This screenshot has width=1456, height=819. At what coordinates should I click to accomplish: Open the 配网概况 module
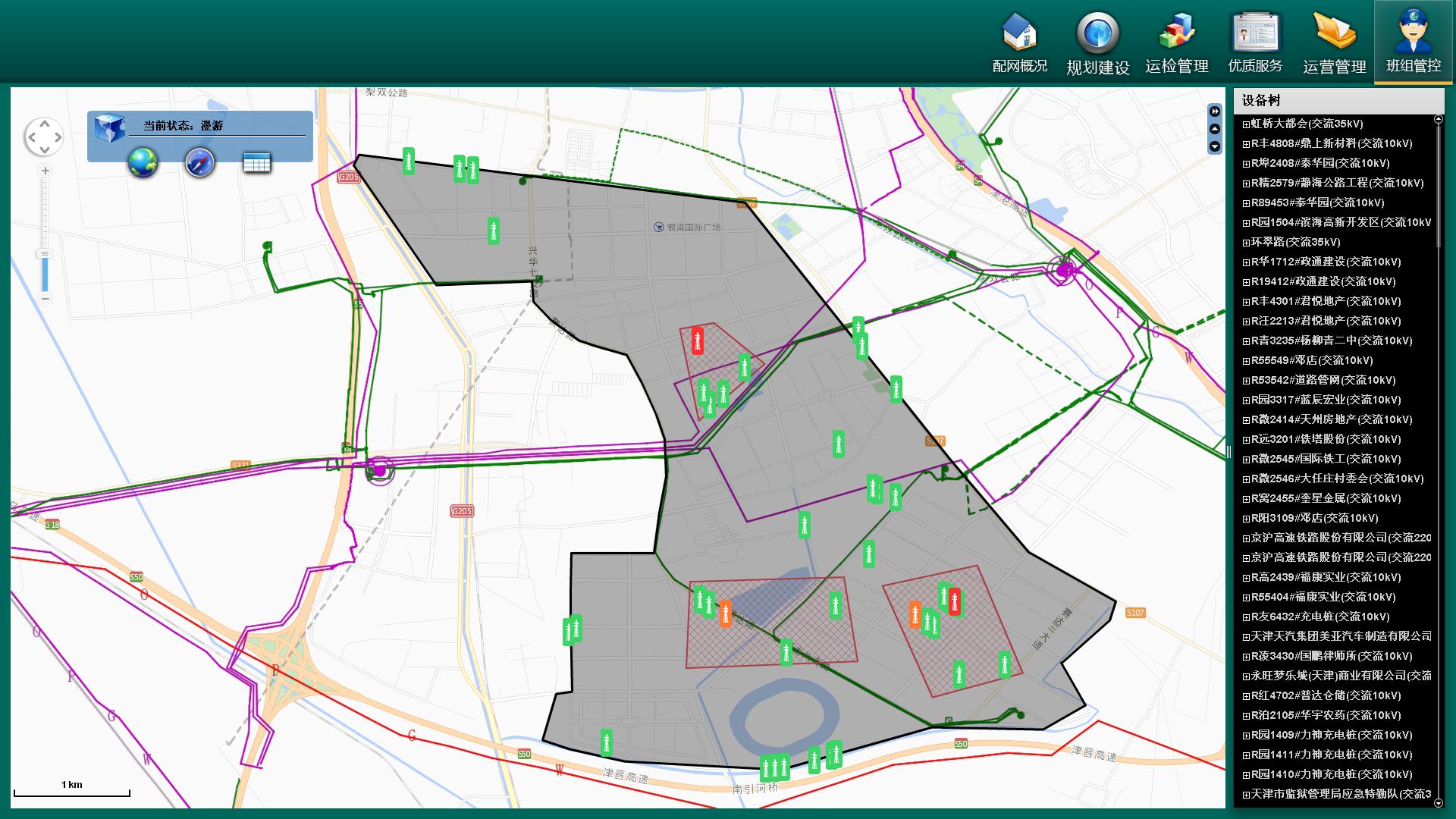[1019, 42]
